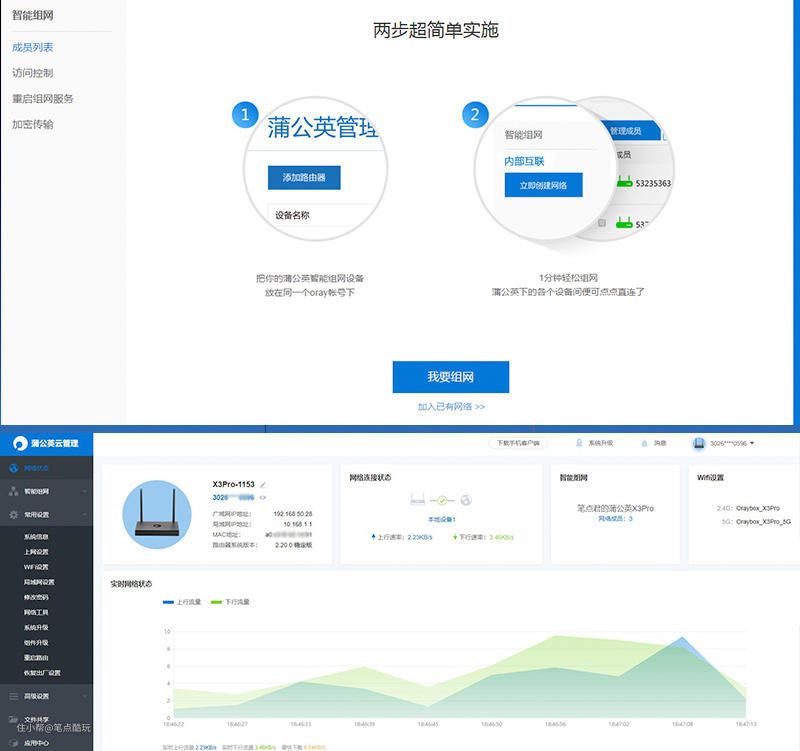Open the 网络成员: 3 link
Screen dimensions: 800x751
click(x=615, y=518)
